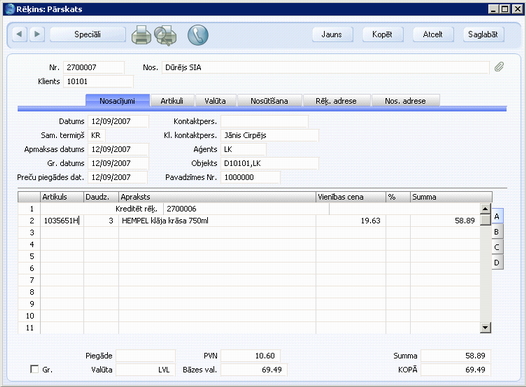Click the PVN field 10.60

point(251,356)
